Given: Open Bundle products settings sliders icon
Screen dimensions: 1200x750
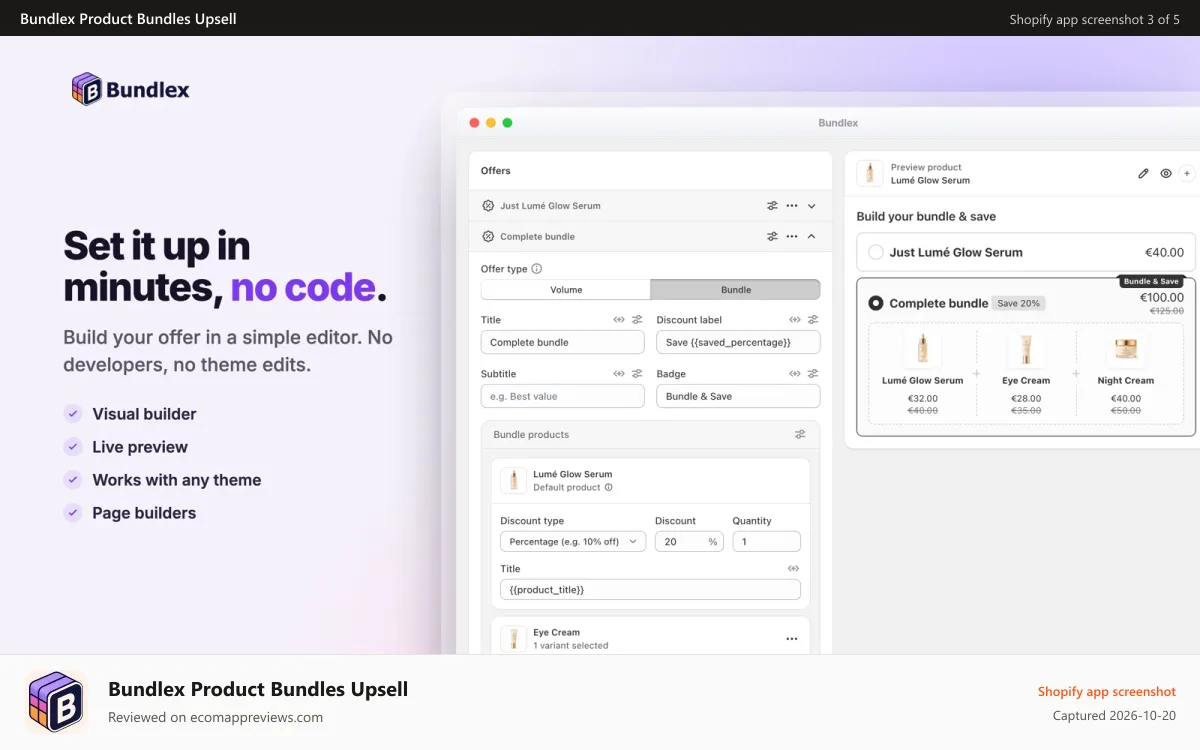Looking at the screenshot, I should click(x=800, y=435).
